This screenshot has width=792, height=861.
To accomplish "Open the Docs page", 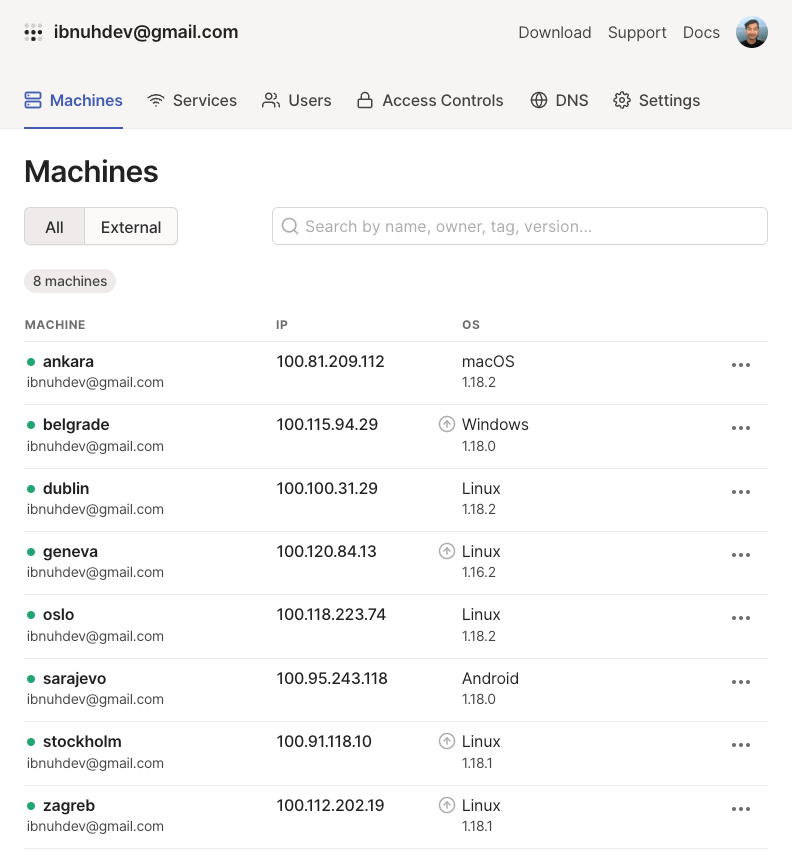I will pyautogui.click(x=701, y=32).
